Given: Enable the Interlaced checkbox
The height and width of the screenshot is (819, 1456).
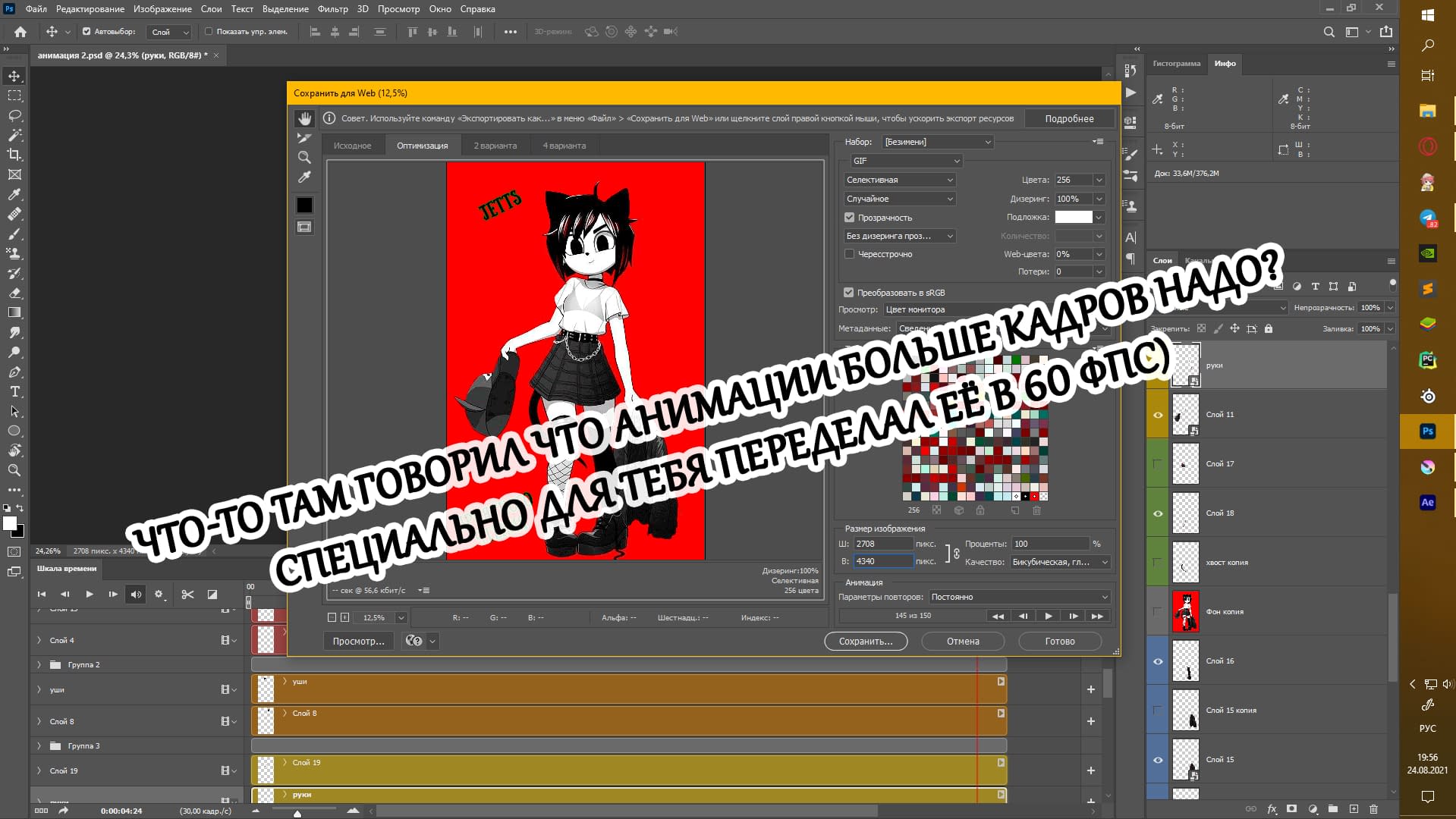Looking at the screenshot, I should click(x=850, y=254).
